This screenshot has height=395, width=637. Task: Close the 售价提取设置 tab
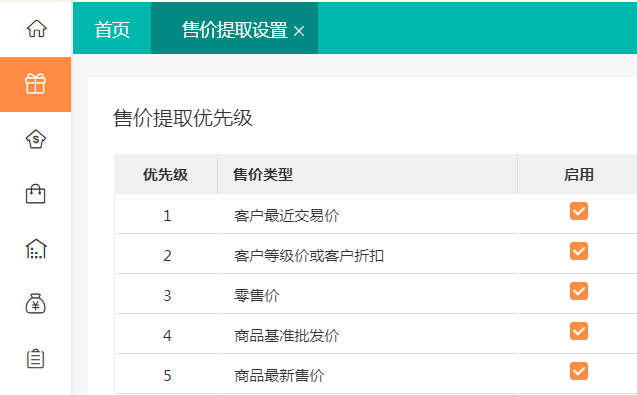[x=299, y=31]
